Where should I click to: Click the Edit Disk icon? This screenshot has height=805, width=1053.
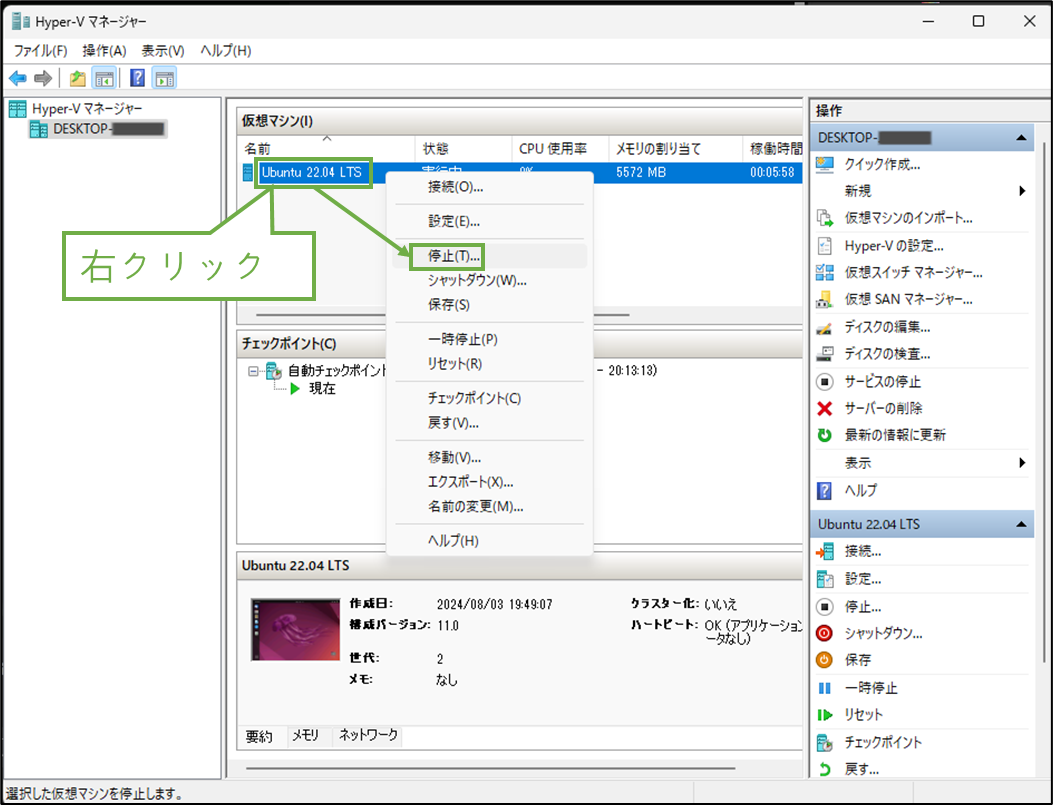point(825,328)
